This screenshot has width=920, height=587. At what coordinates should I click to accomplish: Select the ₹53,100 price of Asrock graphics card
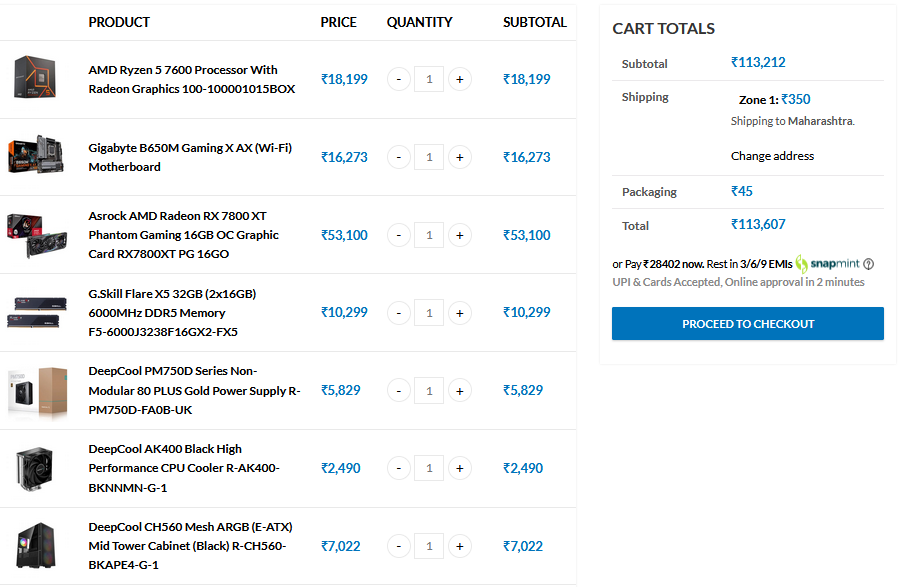point(344,235)
